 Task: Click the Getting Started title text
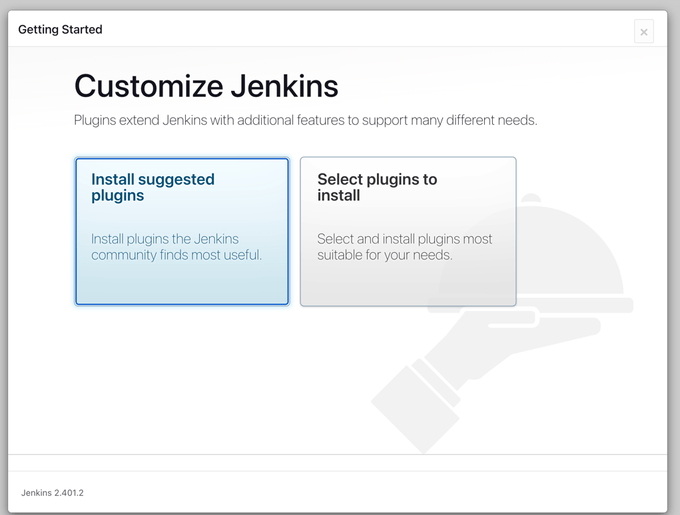pos(60,29)
